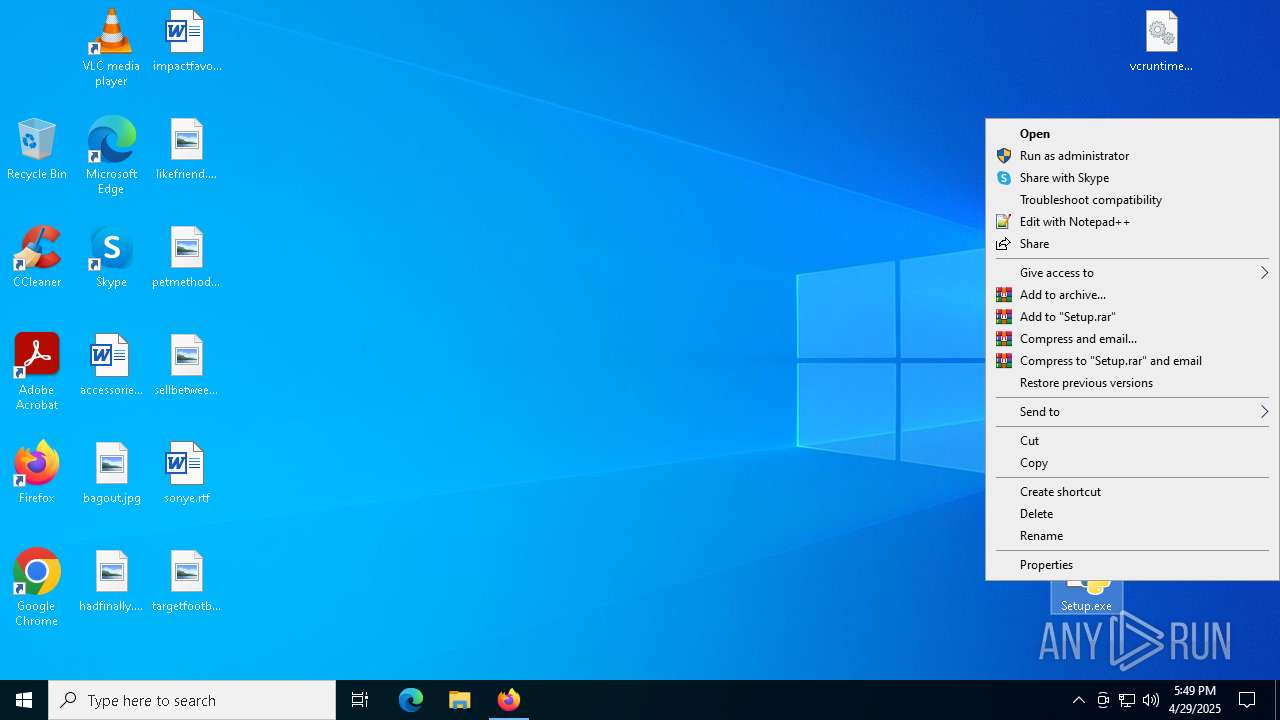The height and width of the screenshot is (720, 1280).
Task: Choose Compress and email...
Action: pyautogui.click(x=1132, y=339)
